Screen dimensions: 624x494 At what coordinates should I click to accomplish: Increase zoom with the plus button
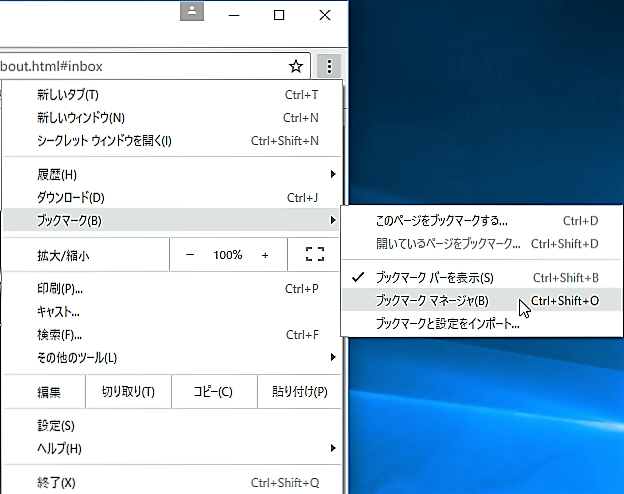click(x=265, y=255)
